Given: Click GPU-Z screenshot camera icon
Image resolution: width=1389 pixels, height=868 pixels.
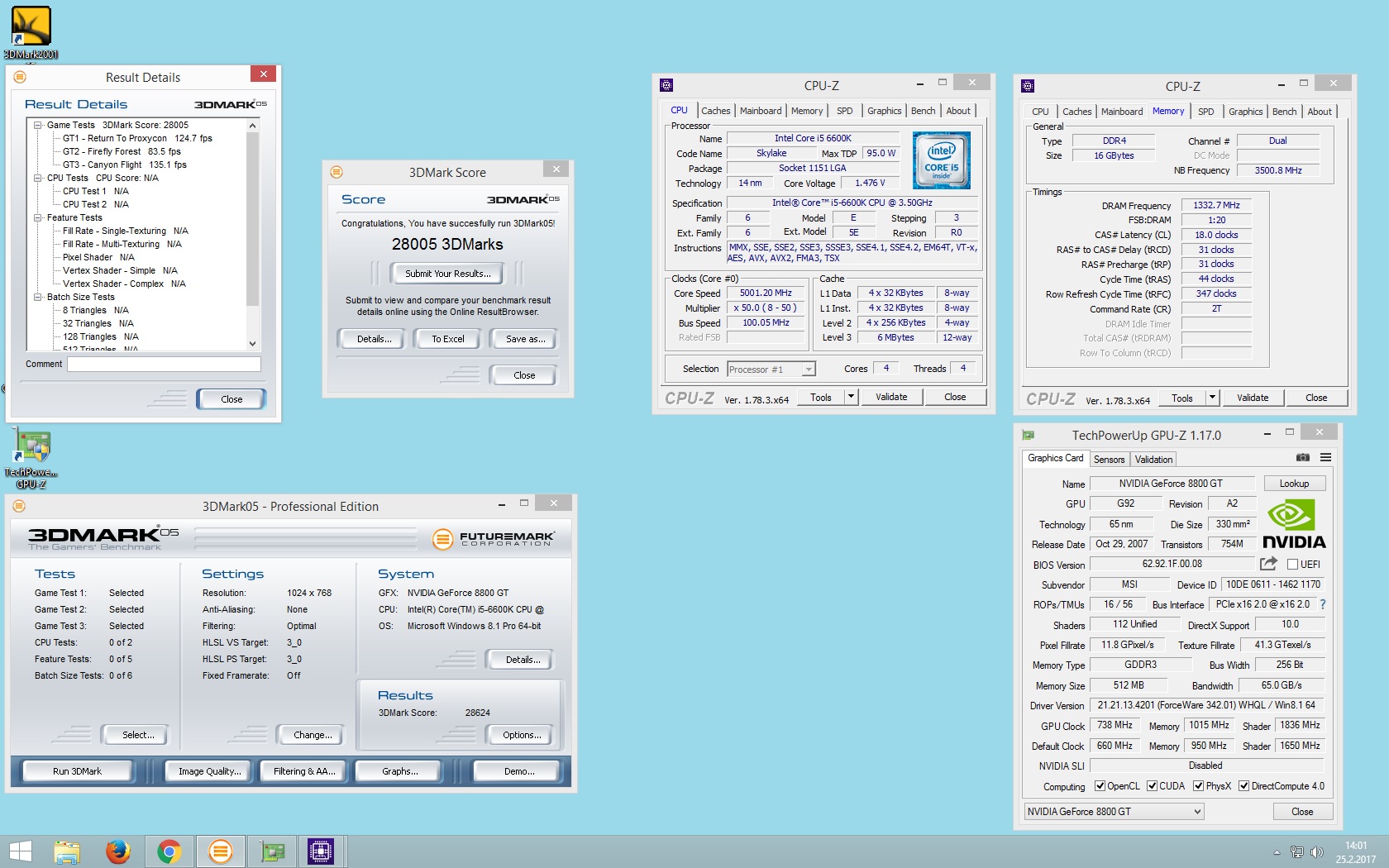Looking at the screenshot, I should (1303, 458).
